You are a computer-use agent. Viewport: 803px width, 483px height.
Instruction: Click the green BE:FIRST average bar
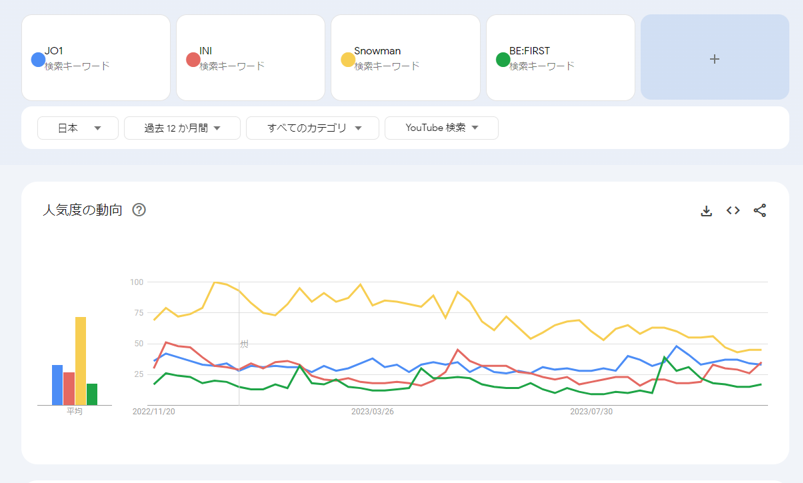pos(92,394)
